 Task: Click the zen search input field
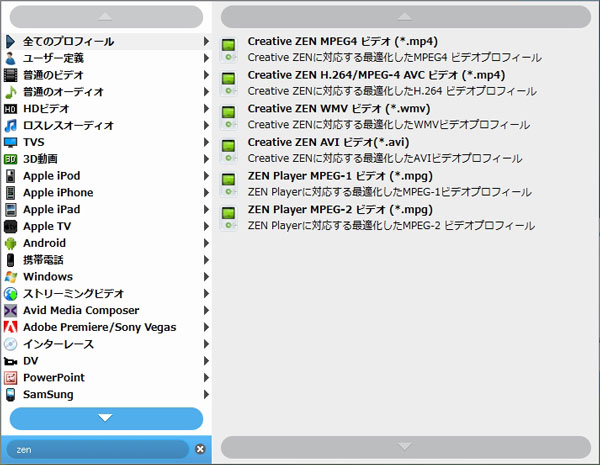[x=98, y=449]
